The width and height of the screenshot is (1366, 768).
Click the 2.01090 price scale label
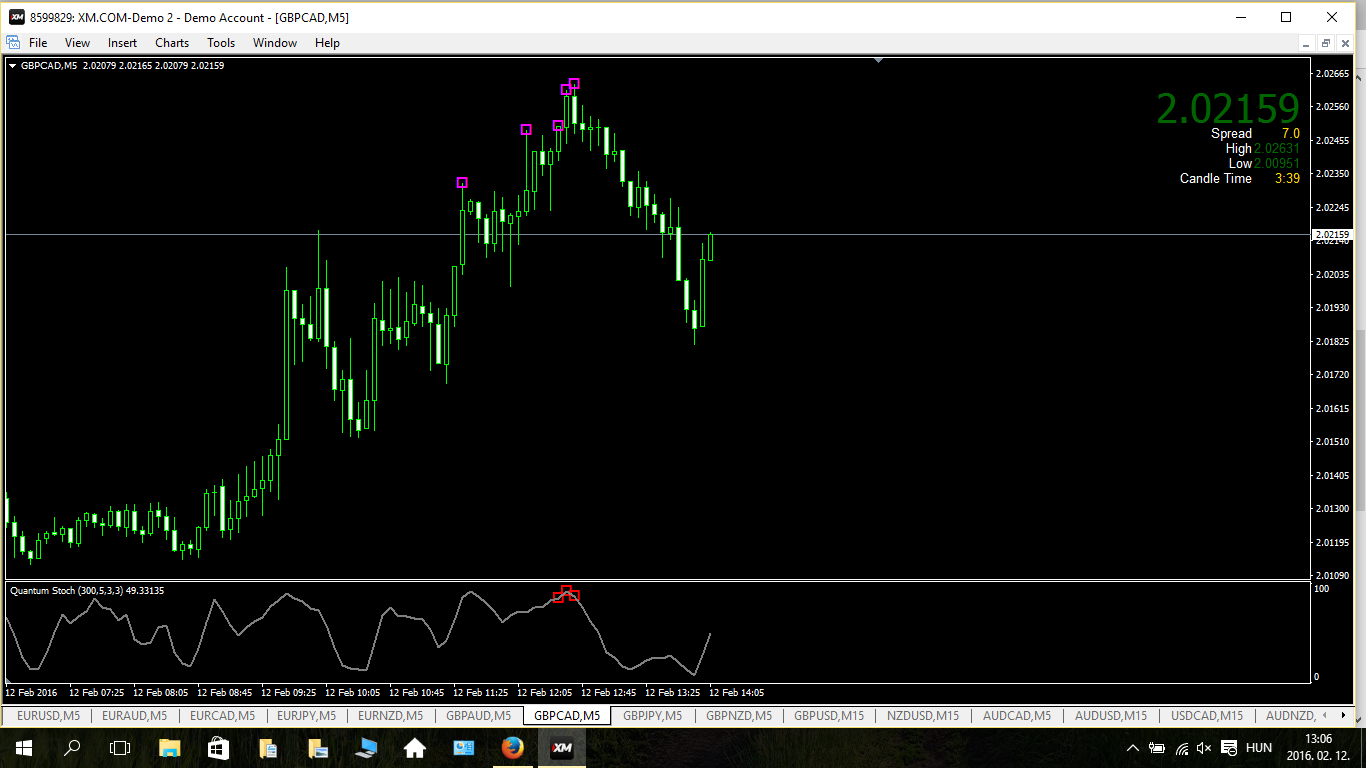point(1333,576)
